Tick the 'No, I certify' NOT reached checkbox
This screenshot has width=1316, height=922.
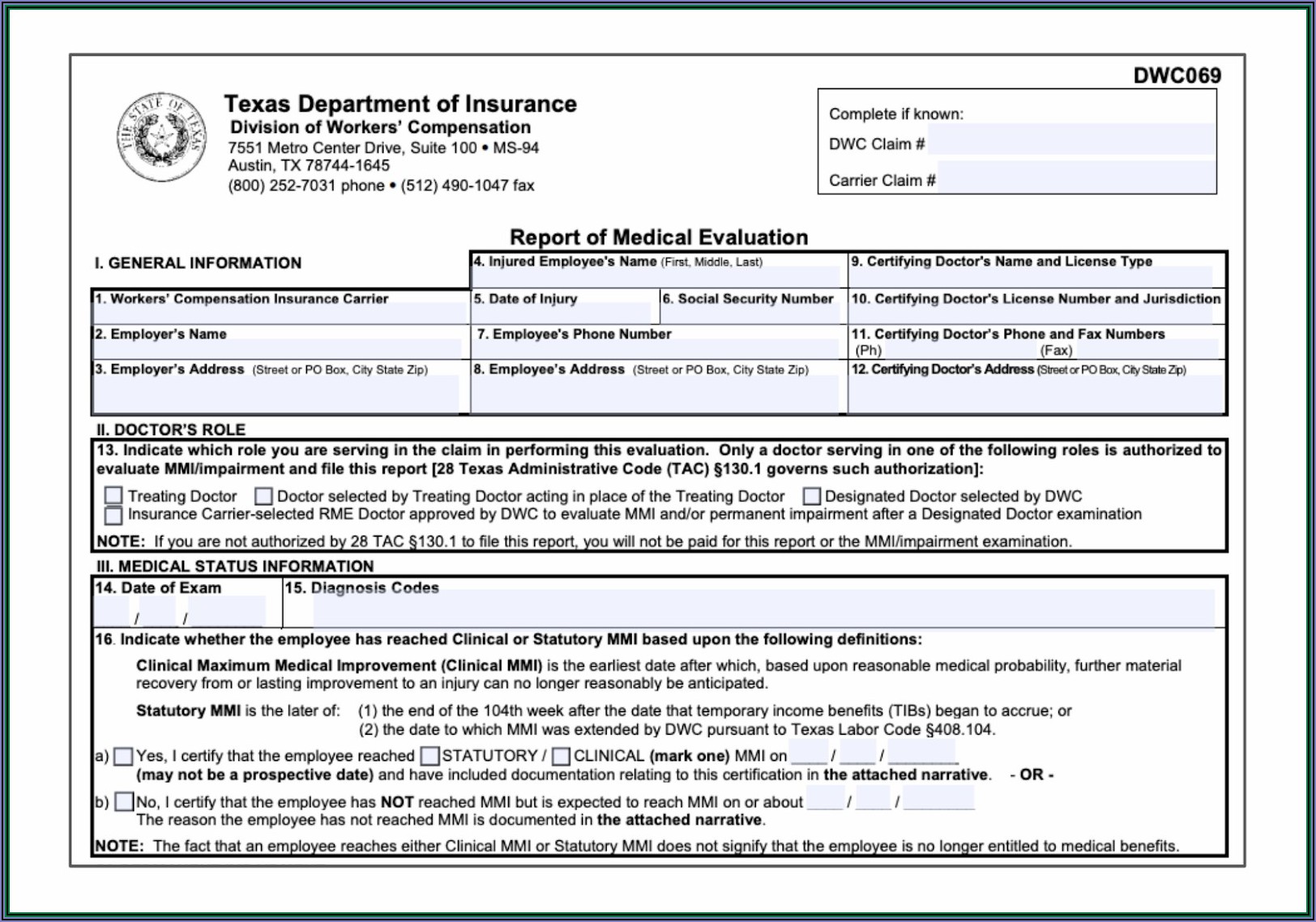(x=124, y=802)
